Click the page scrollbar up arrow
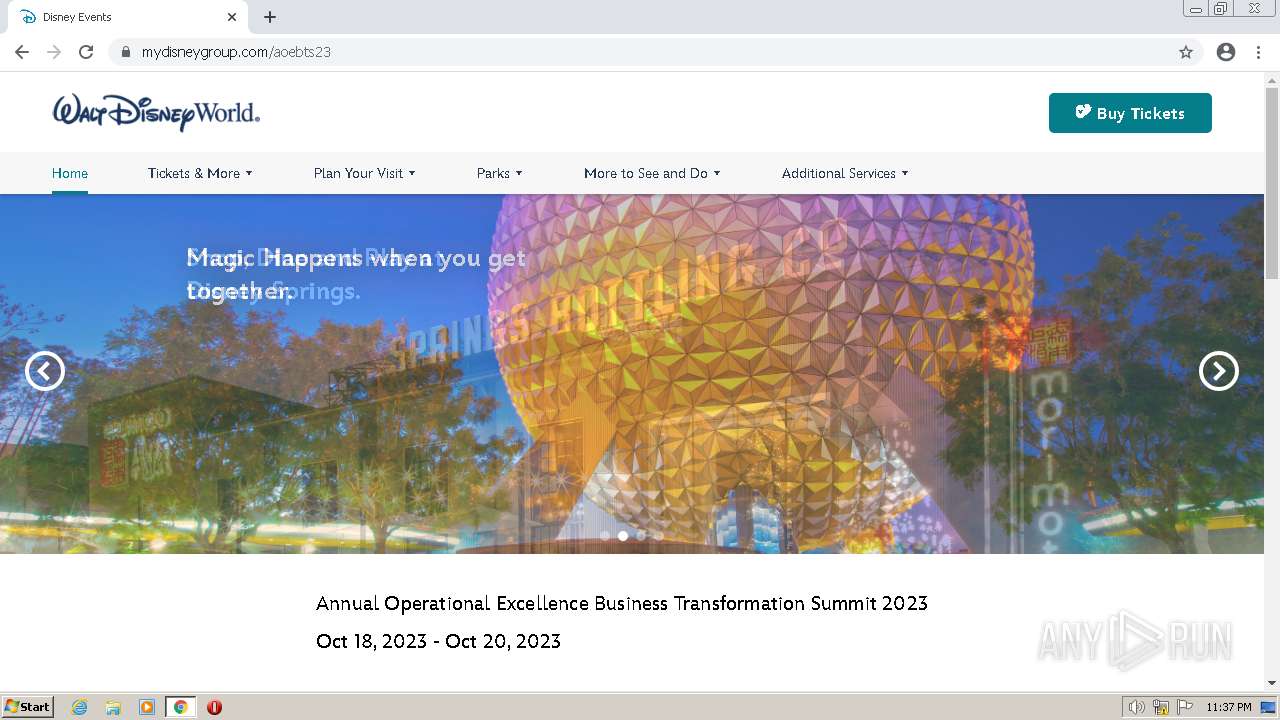This screenshot has width=1280, height=720. (x=1272, y=79)
